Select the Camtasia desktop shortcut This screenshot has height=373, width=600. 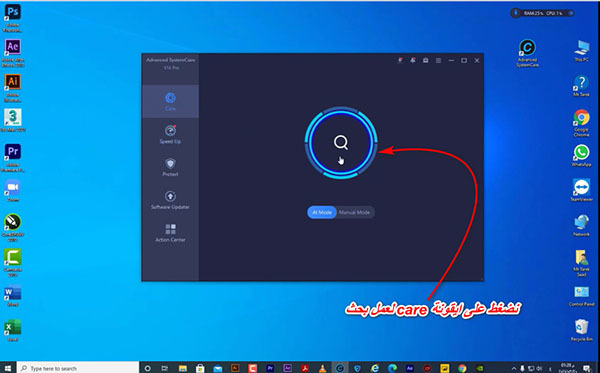pos(13,263)
